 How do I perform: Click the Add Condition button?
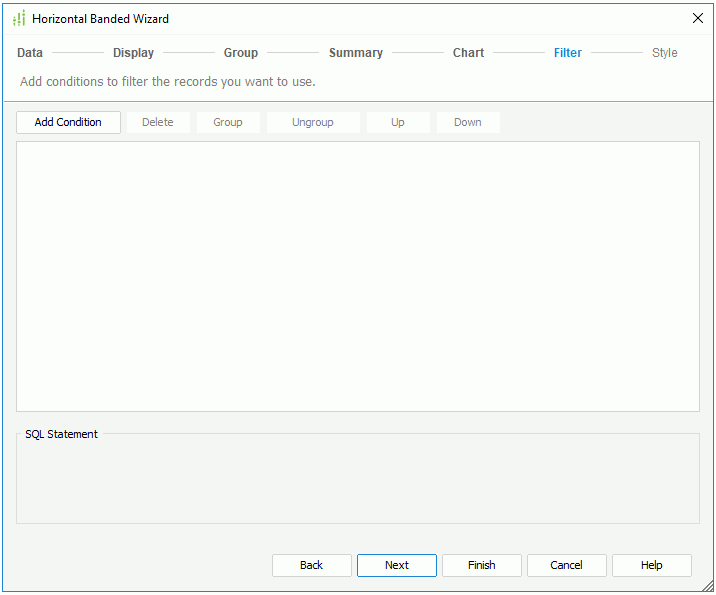[68, 122]
